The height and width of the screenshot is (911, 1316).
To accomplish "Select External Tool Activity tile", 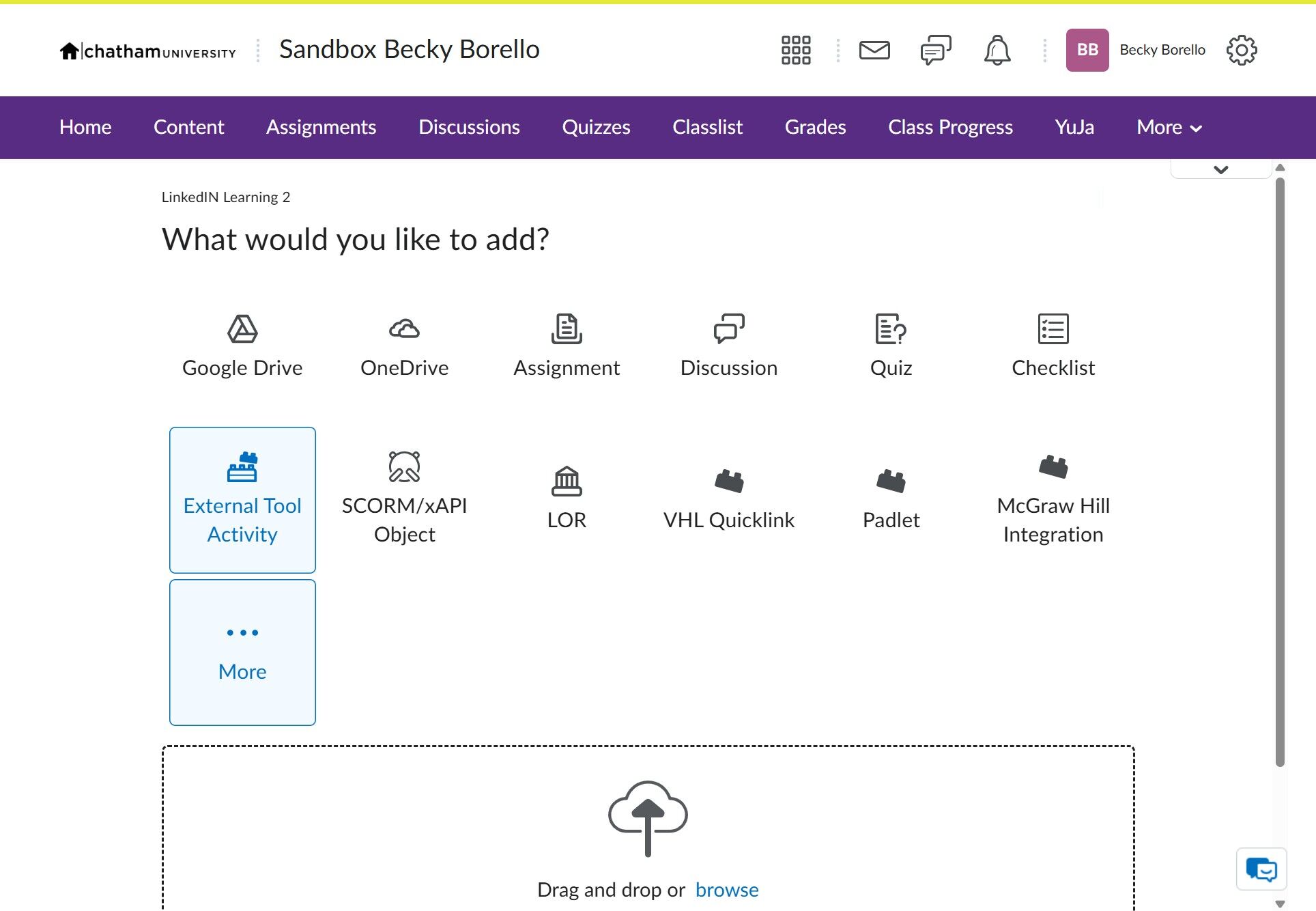I will [x=242, y=500].
